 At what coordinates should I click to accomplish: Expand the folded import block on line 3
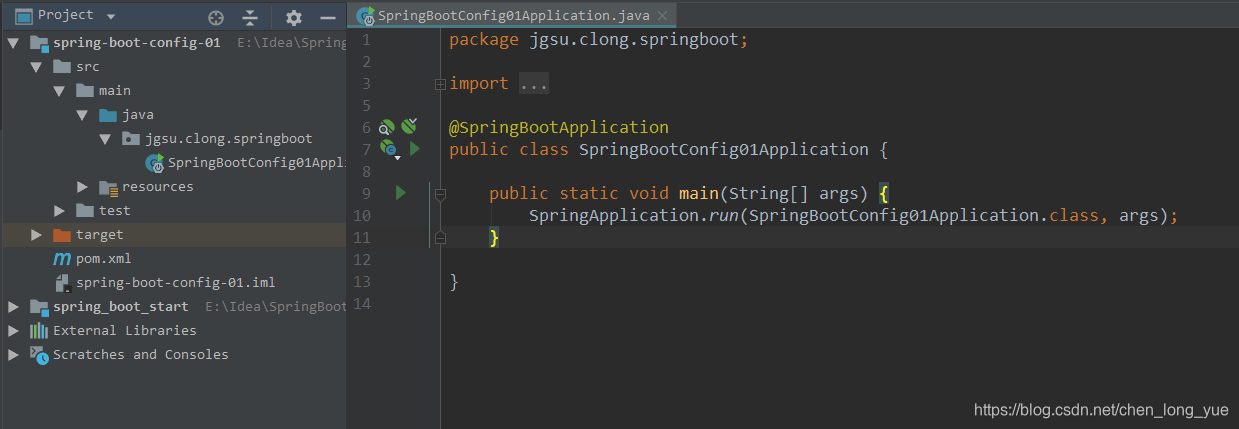[439, 84]
